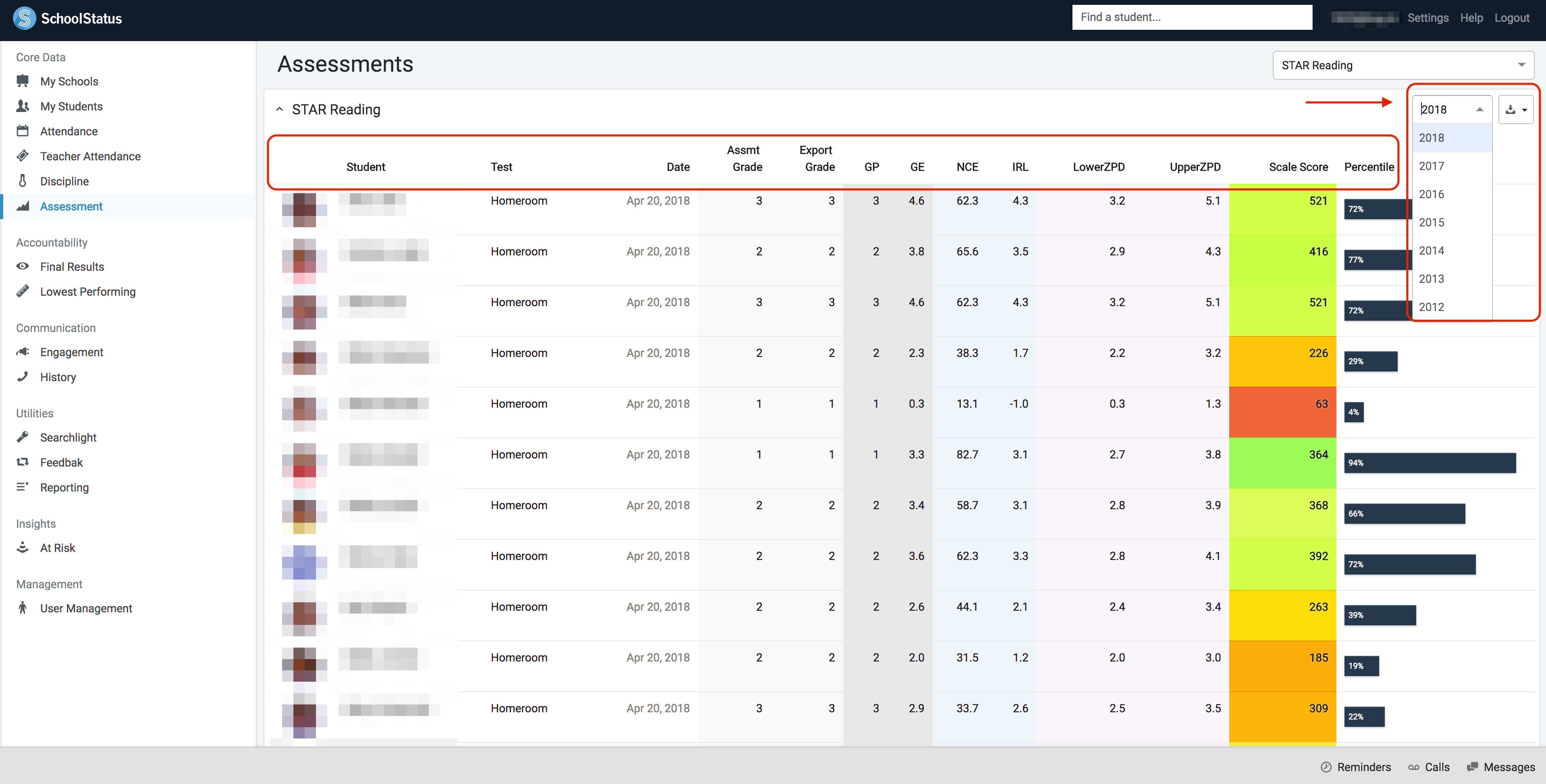Sort by the Student column header

tap(366, 167)
